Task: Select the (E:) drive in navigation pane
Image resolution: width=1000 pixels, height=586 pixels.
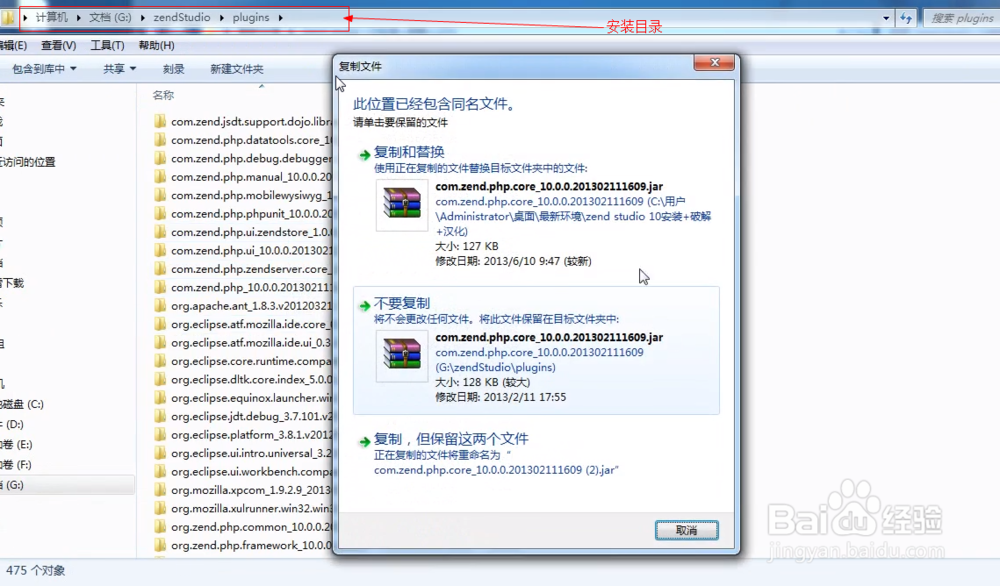Action: pos(17,444)
